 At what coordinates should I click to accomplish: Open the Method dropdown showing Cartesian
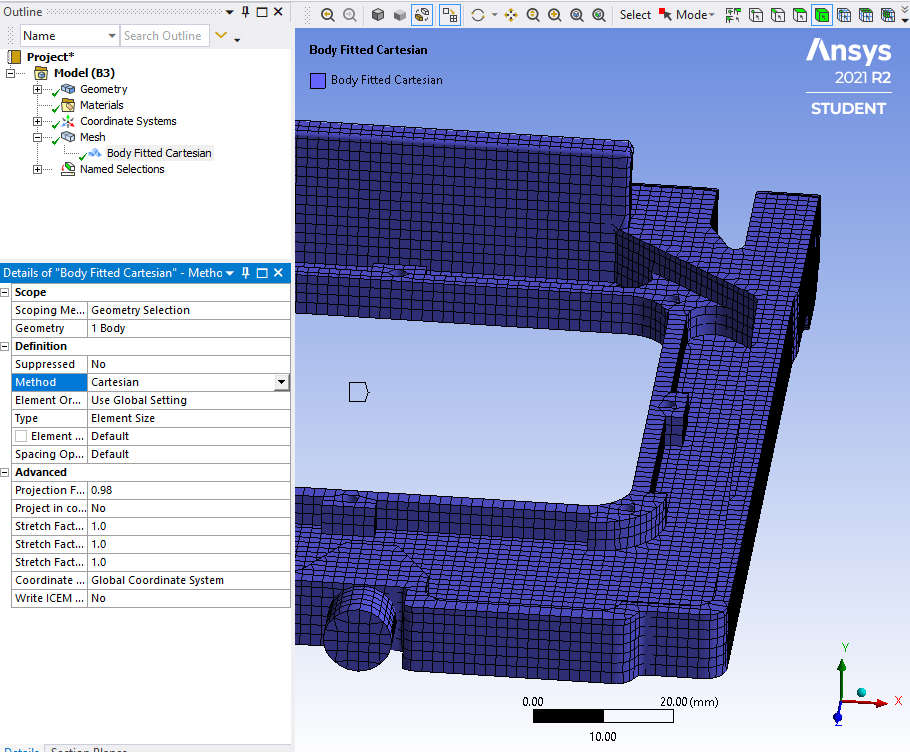[281, 382]
